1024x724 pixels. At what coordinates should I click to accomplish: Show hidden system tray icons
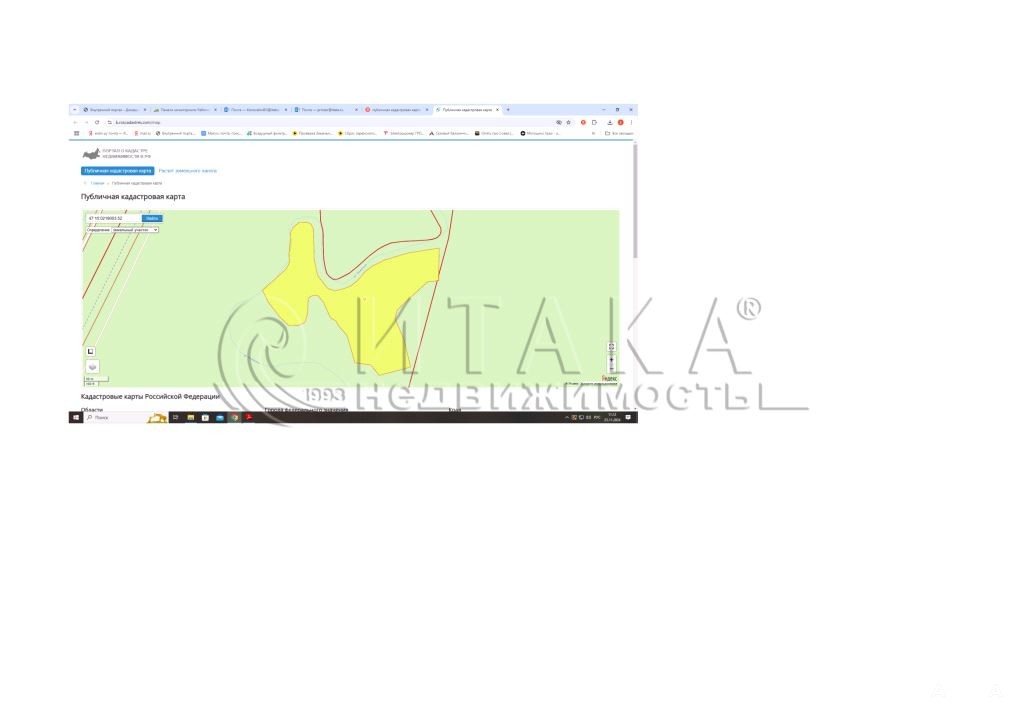click(x=567, y=417)
